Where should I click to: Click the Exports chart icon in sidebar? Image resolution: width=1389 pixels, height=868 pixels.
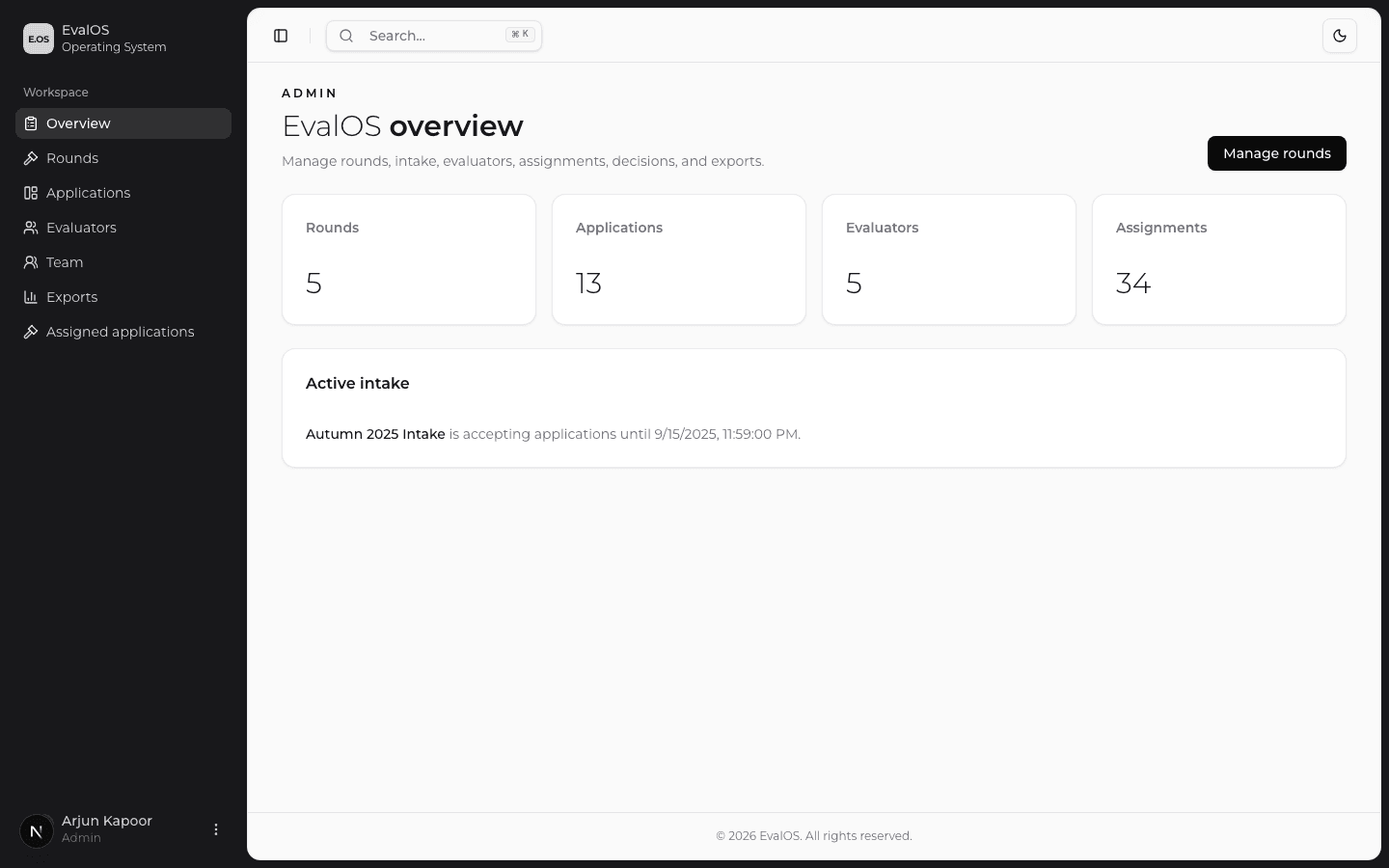point(31,297)
